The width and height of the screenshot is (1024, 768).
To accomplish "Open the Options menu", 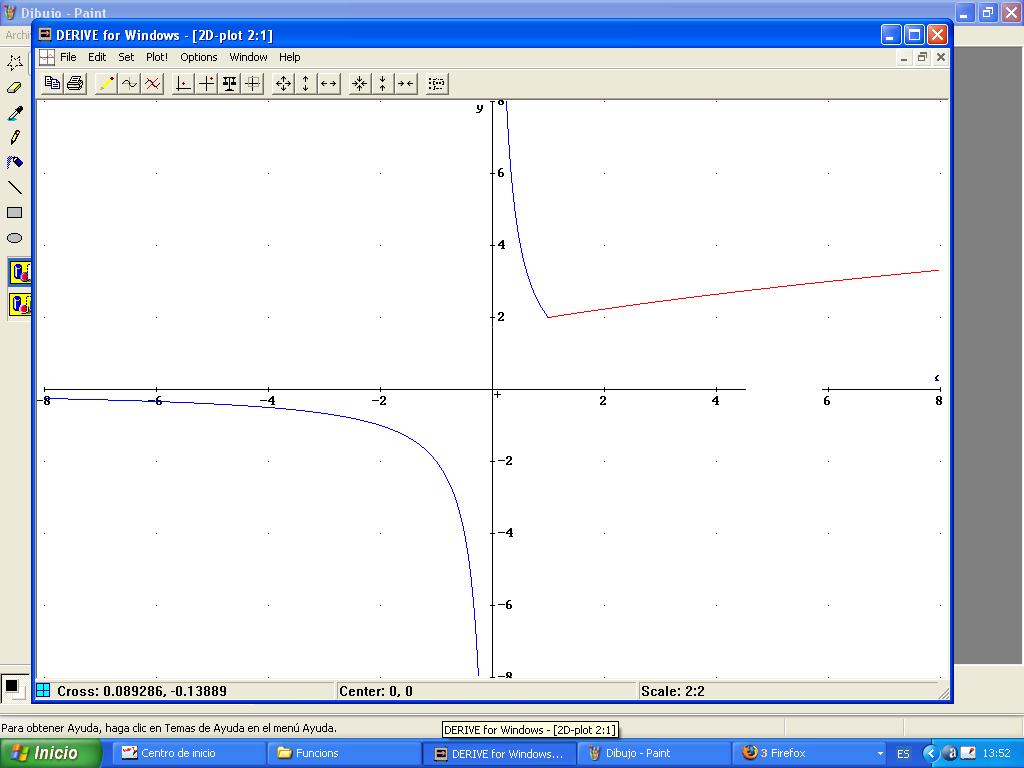I will click(x=199, y=57).
